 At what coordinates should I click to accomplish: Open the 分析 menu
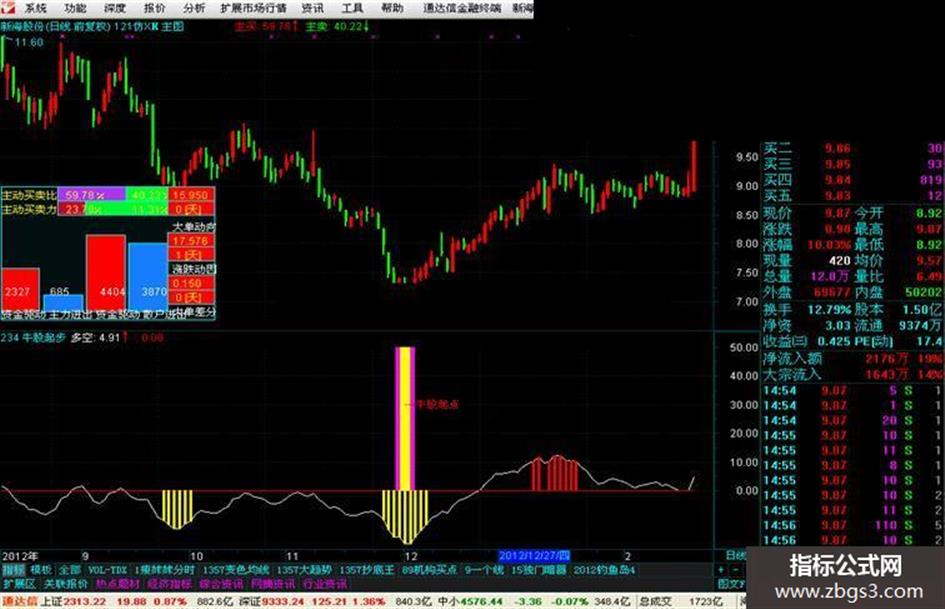[194, 8]
